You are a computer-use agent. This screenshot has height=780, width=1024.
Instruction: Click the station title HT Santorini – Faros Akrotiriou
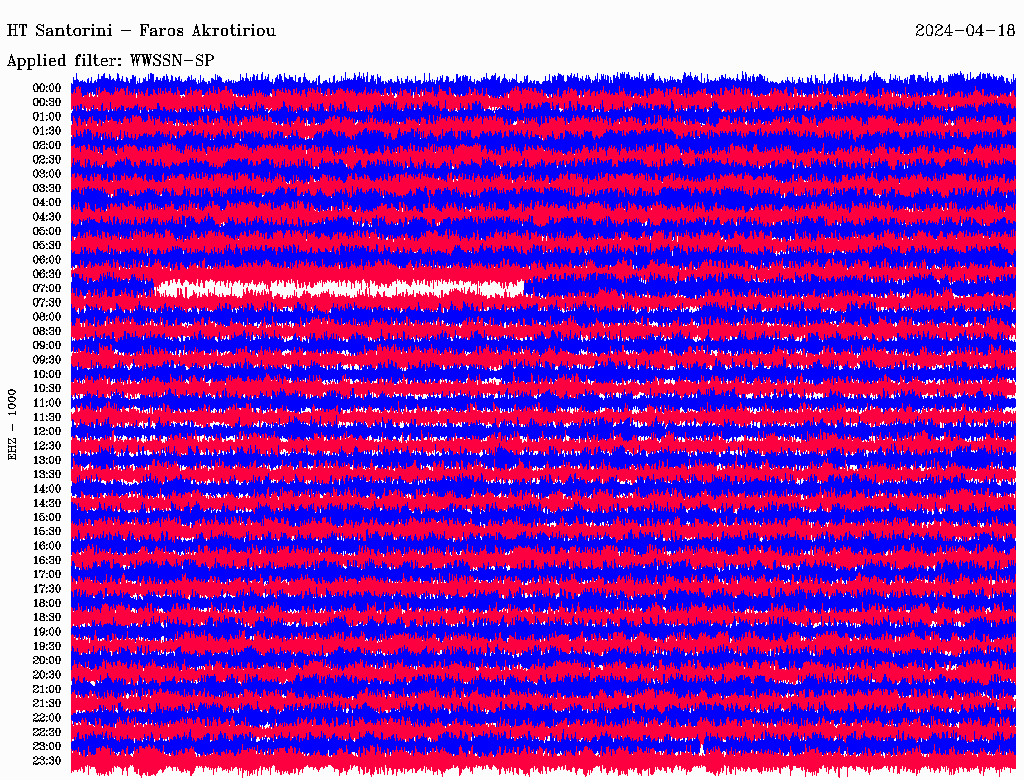(x=141, y=31)
